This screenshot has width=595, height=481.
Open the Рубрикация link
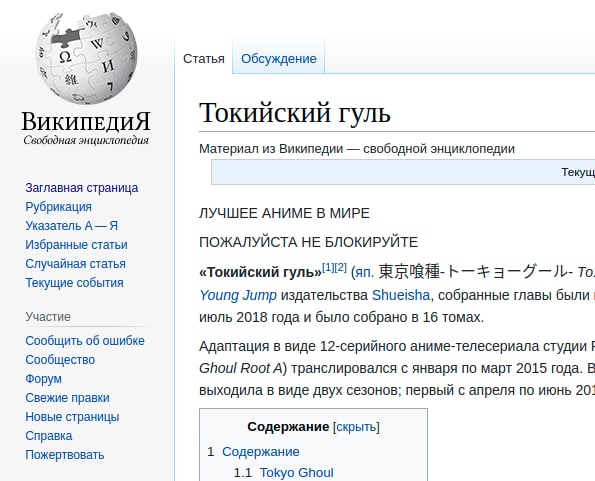(58, 207)
